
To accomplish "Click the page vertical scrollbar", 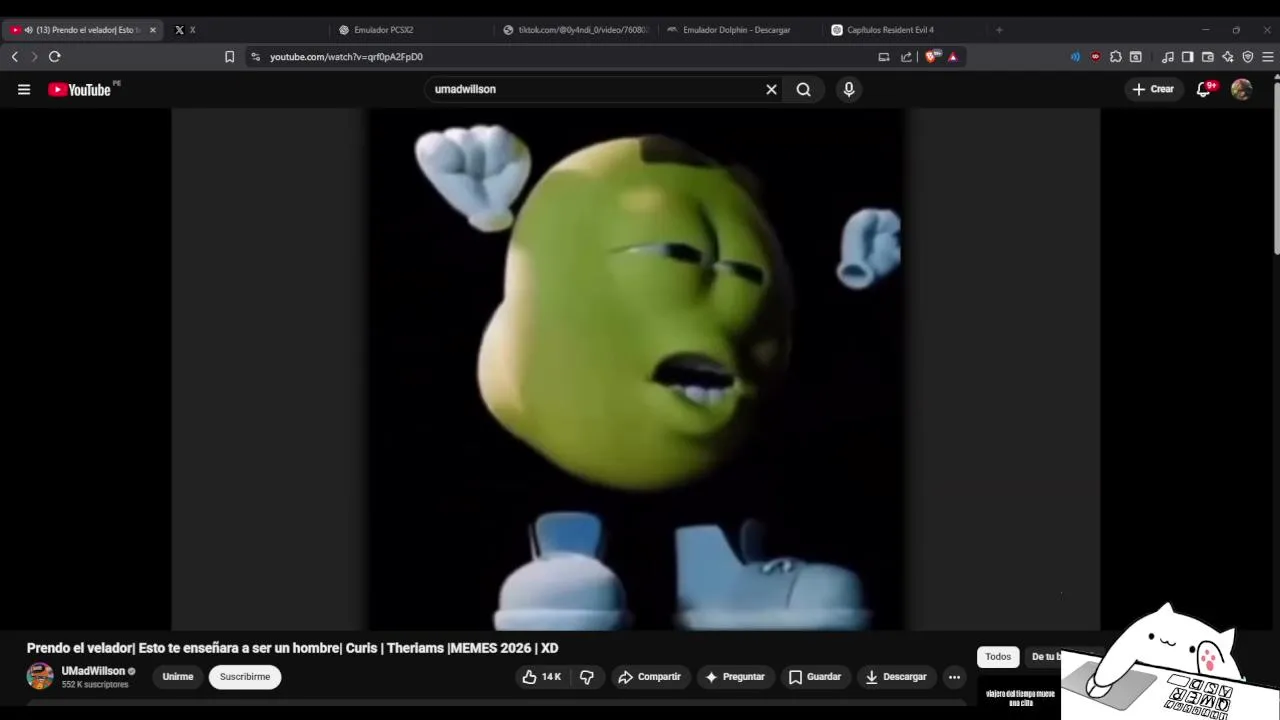I will click(x=1275, y=170).
